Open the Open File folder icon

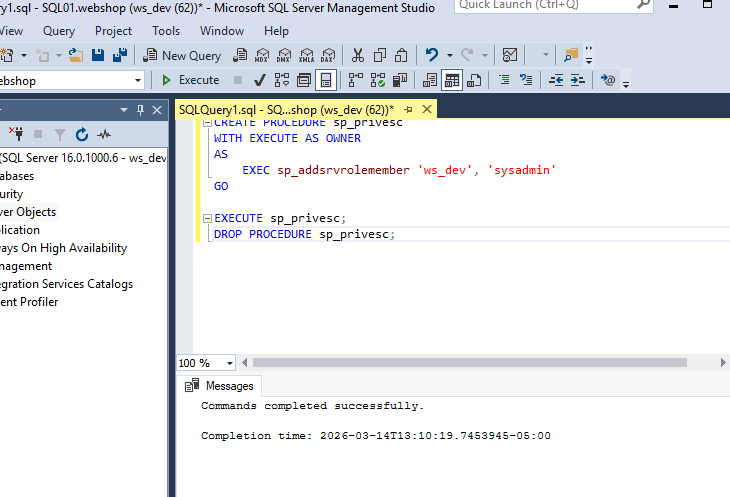point(76,55)
